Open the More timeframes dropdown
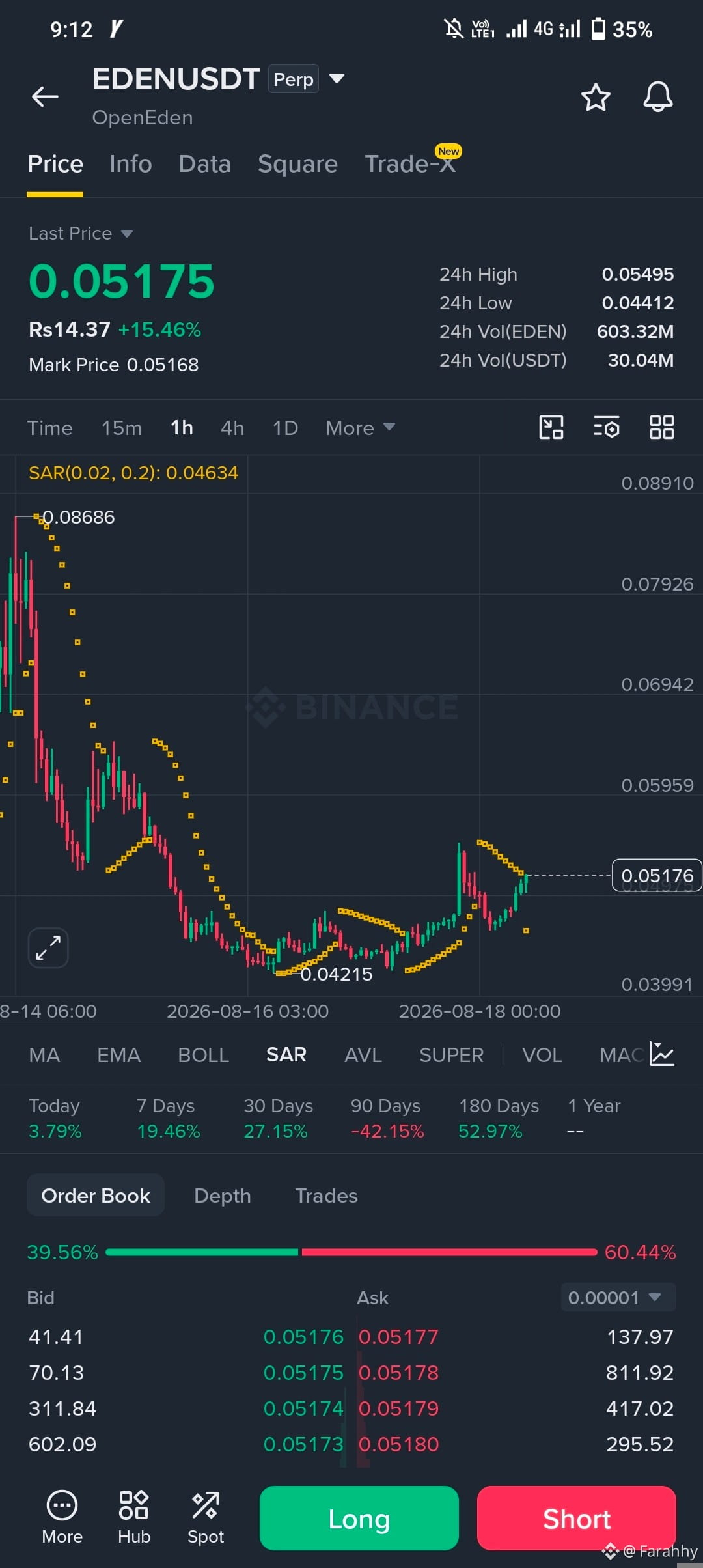Viewport: 703px width, 1568px height. 360,428
